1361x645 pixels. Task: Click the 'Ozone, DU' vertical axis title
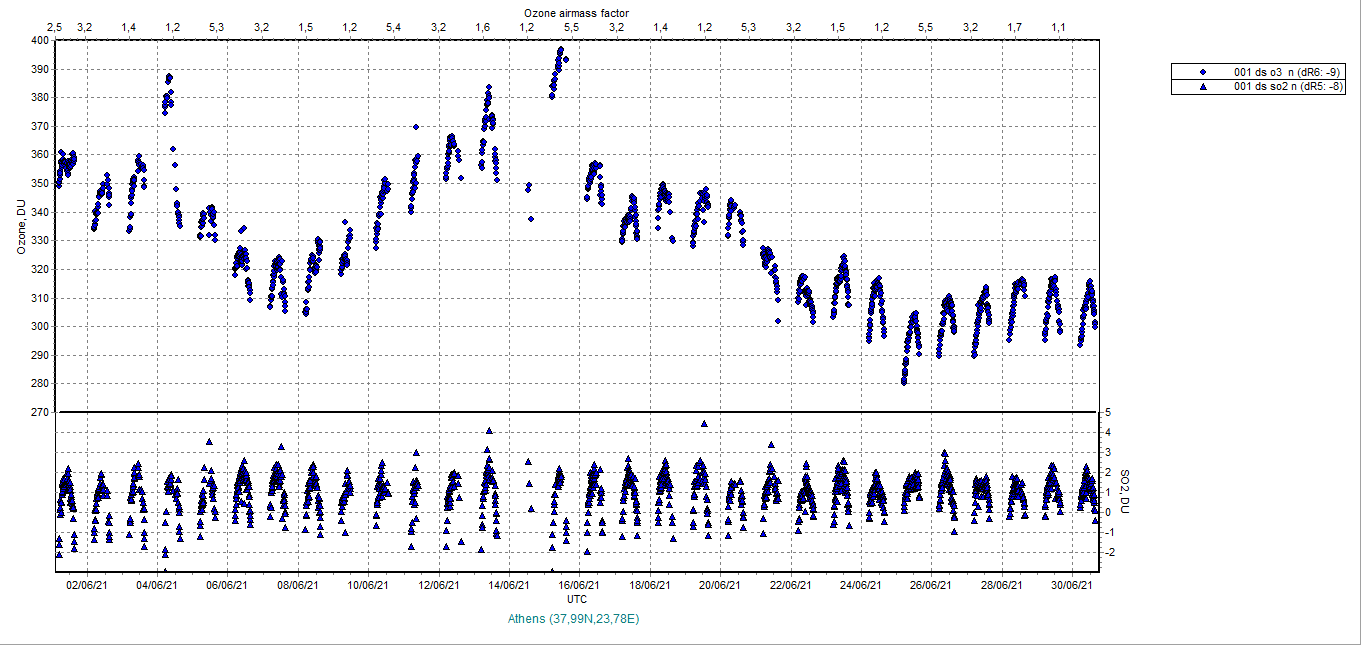point(20,226)
